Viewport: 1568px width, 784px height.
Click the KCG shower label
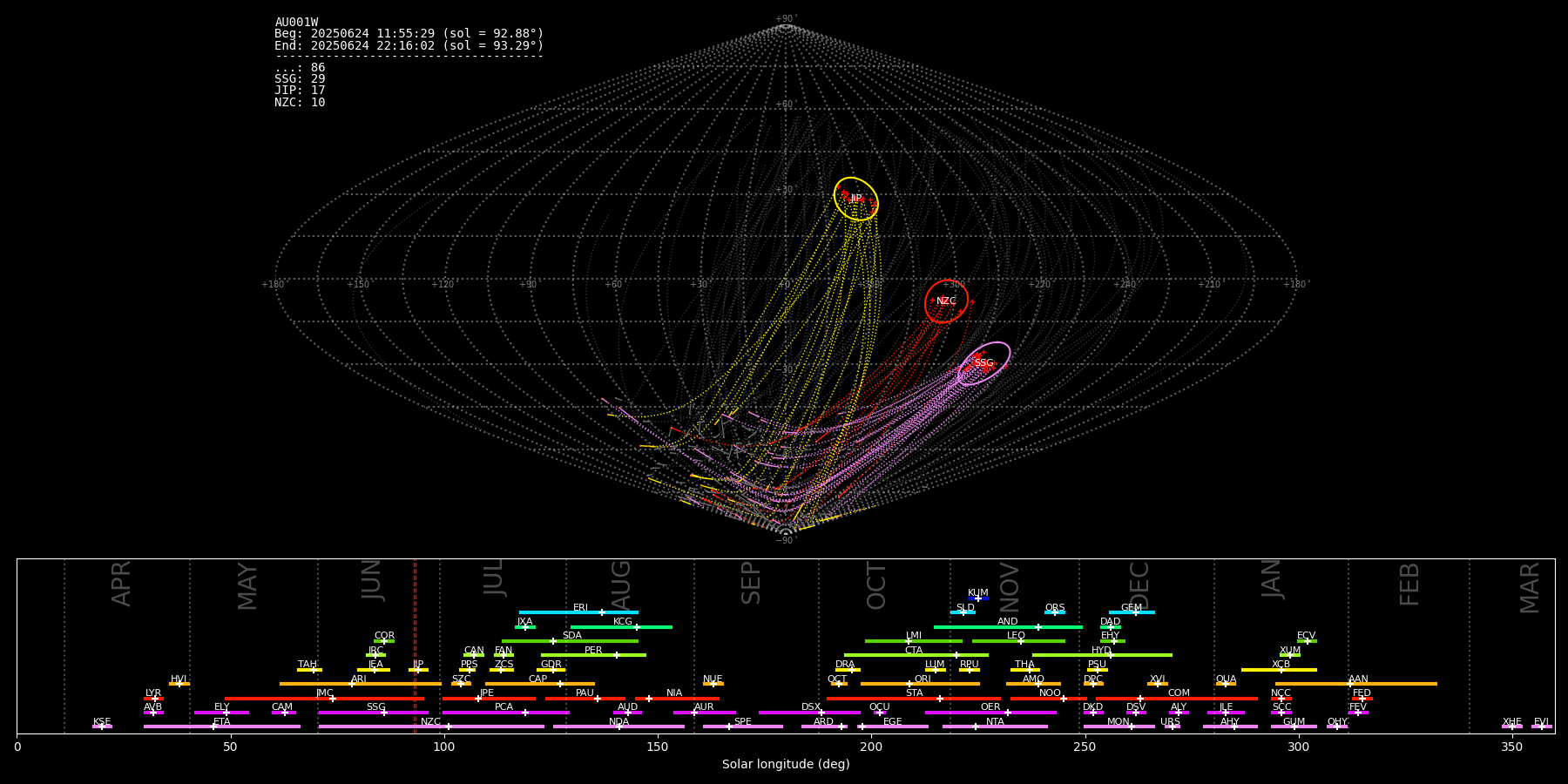(623, 622)
